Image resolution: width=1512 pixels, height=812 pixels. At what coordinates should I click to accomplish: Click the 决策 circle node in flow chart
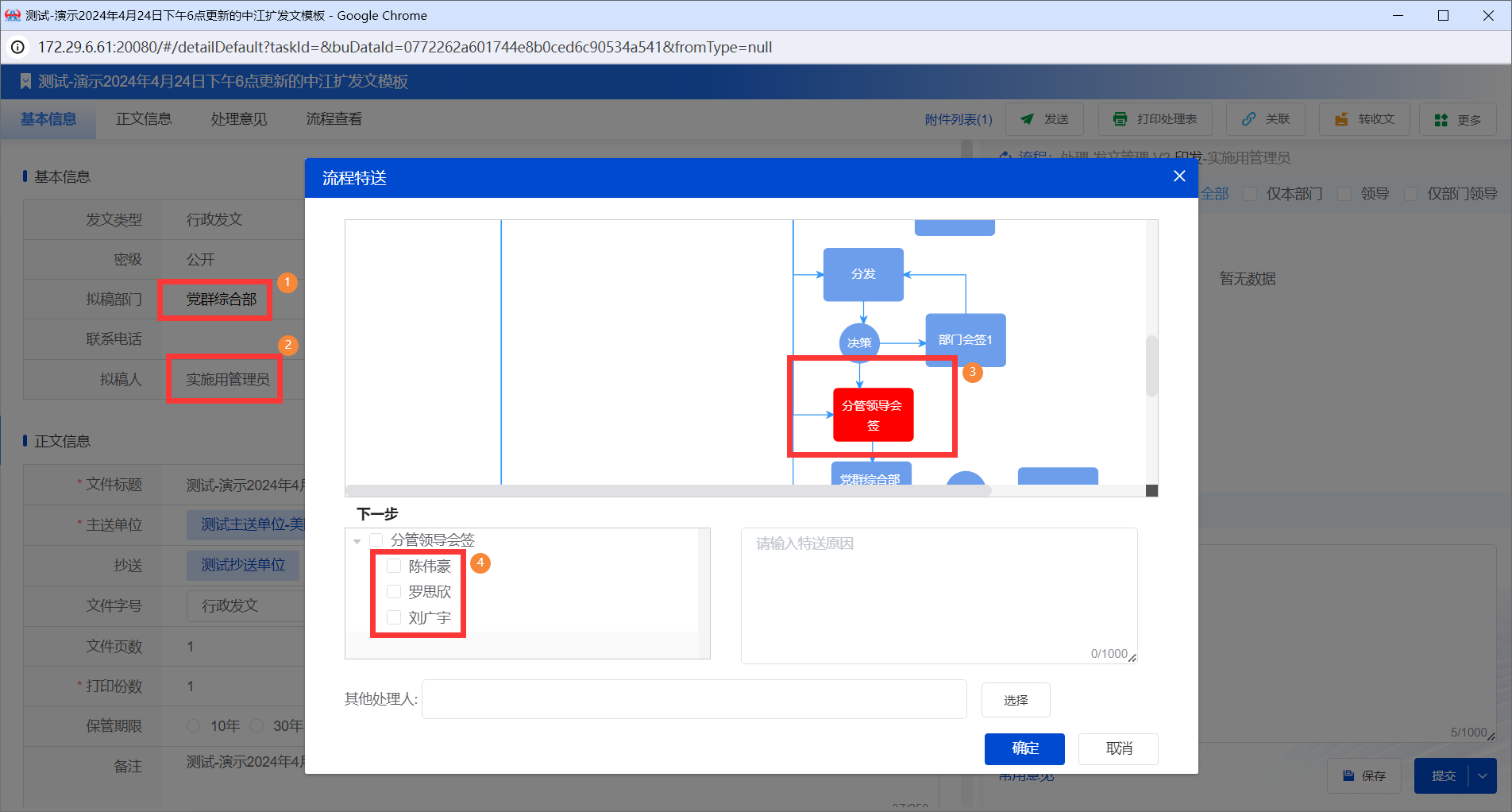[x=859, y=343]
